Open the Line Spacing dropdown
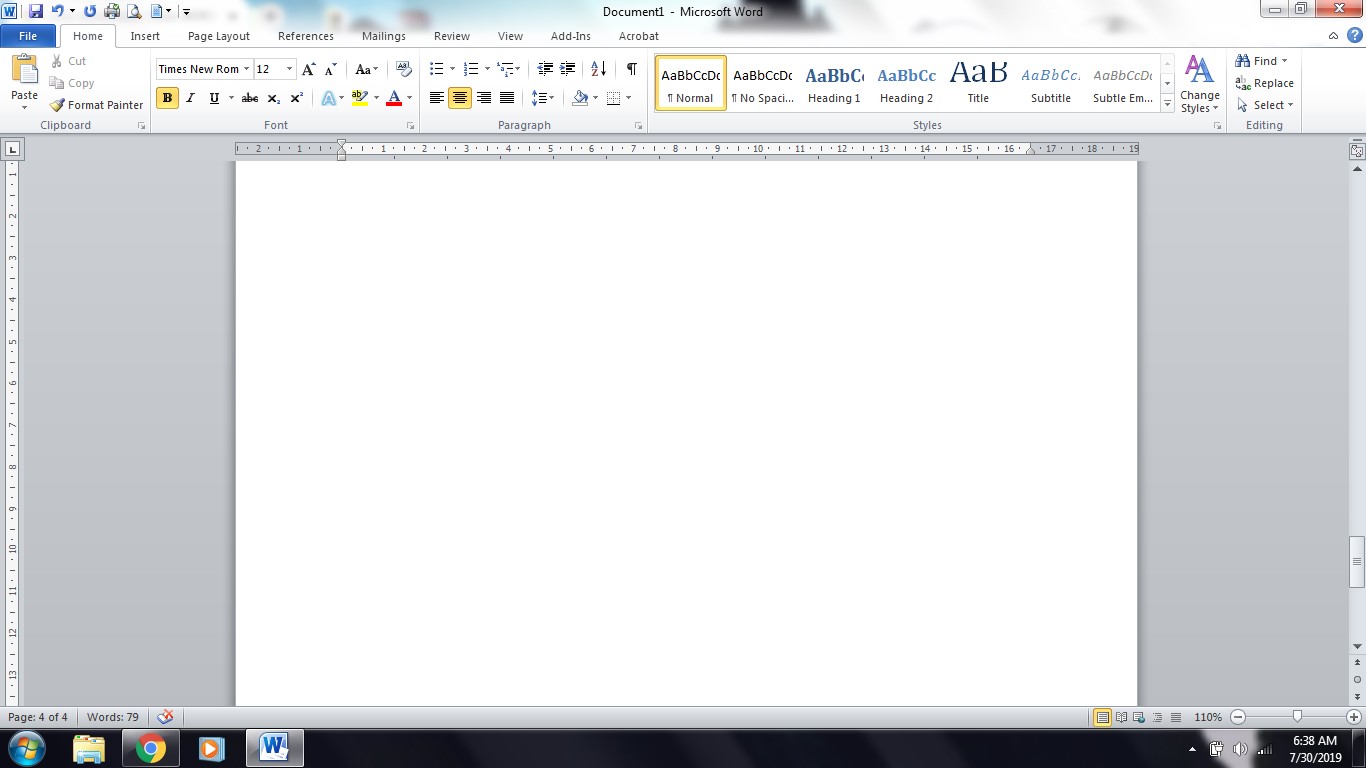Image resolution: width=1366 pixels, height=768 pixels. pyautogui.click(x=541, y=98)
